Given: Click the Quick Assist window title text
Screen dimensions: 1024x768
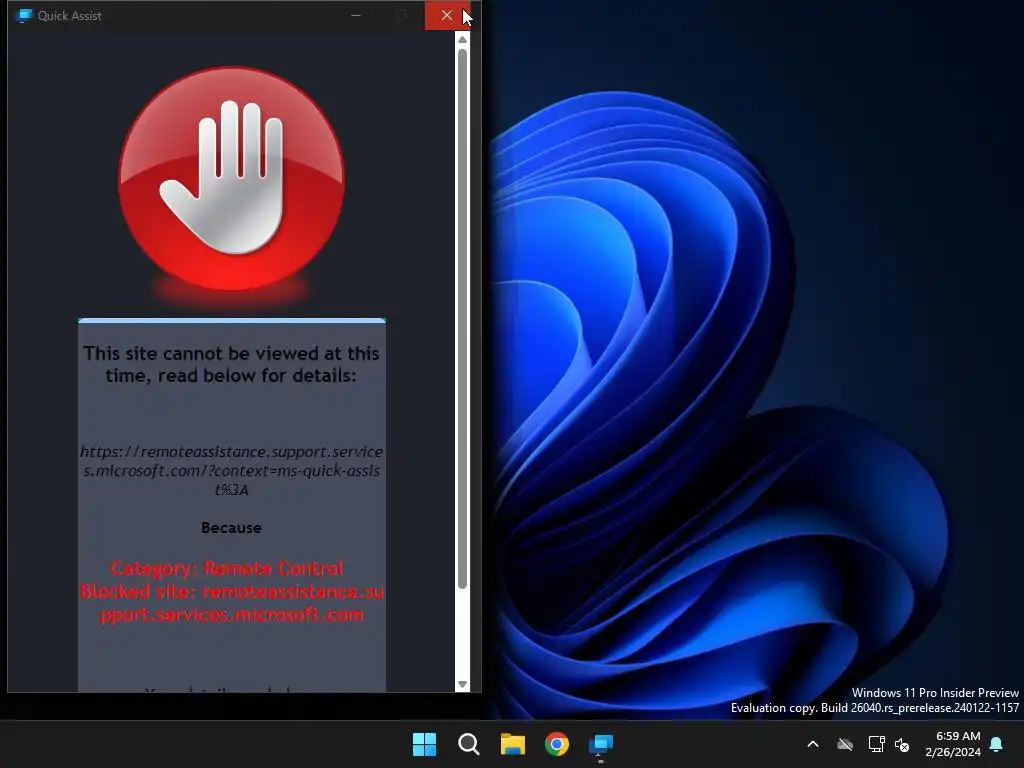Looking at the screenshot, I should tap(70, 16).
